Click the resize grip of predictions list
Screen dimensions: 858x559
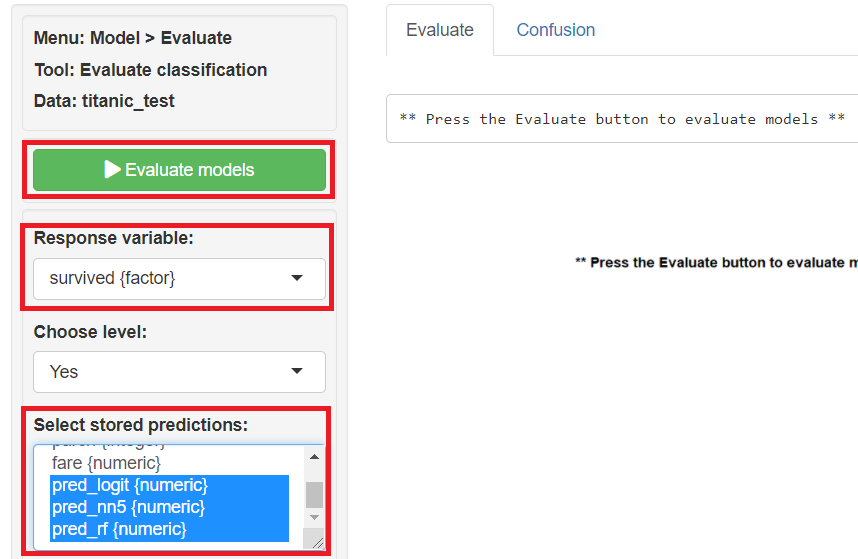pos(318,542)
